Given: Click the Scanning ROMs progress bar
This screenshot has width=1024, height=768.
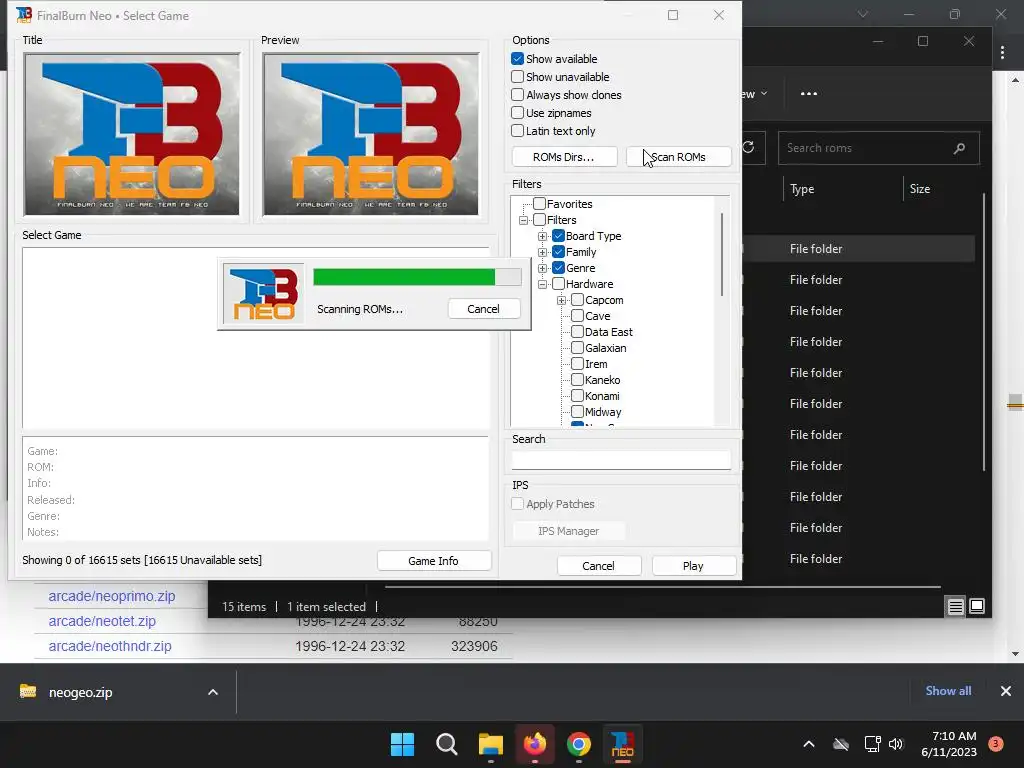Looking at the screenshot, I should click(417, 277).
